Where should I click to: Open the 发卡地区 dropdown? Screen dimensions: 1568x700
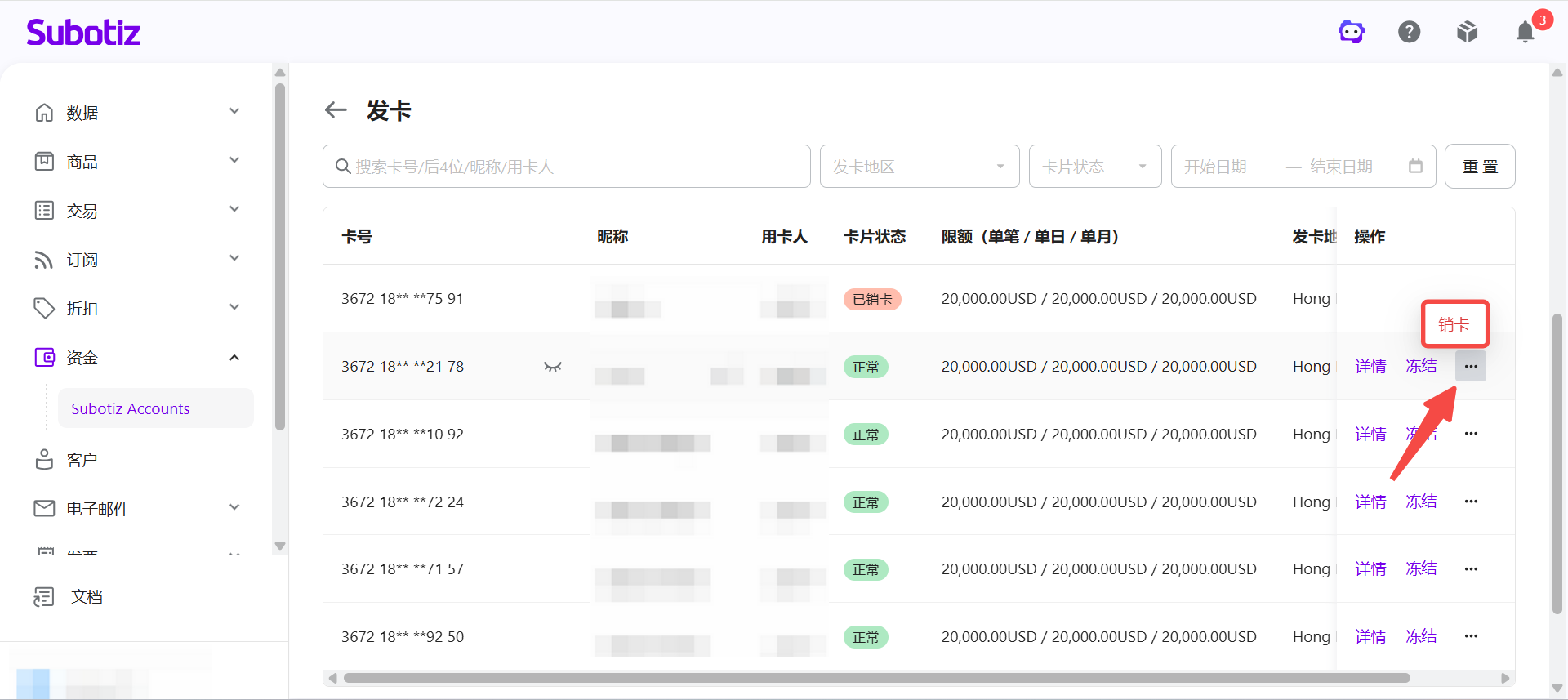click(x=920, y=167)
